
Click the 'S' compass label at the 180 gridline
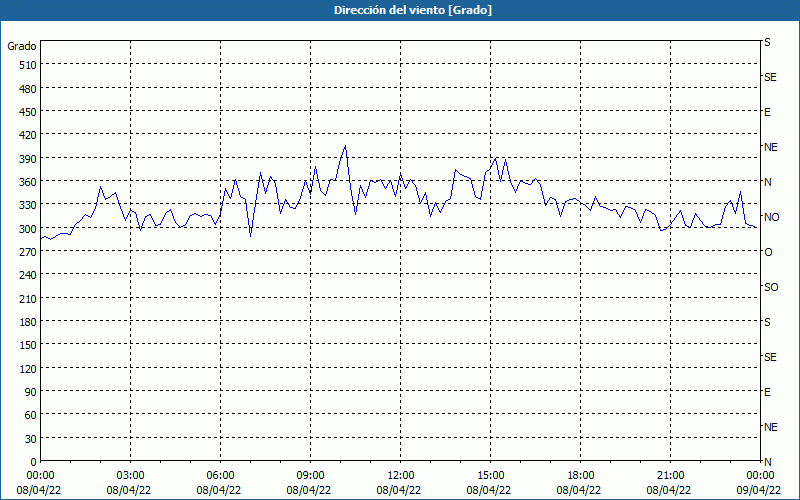tap(767, 322)
